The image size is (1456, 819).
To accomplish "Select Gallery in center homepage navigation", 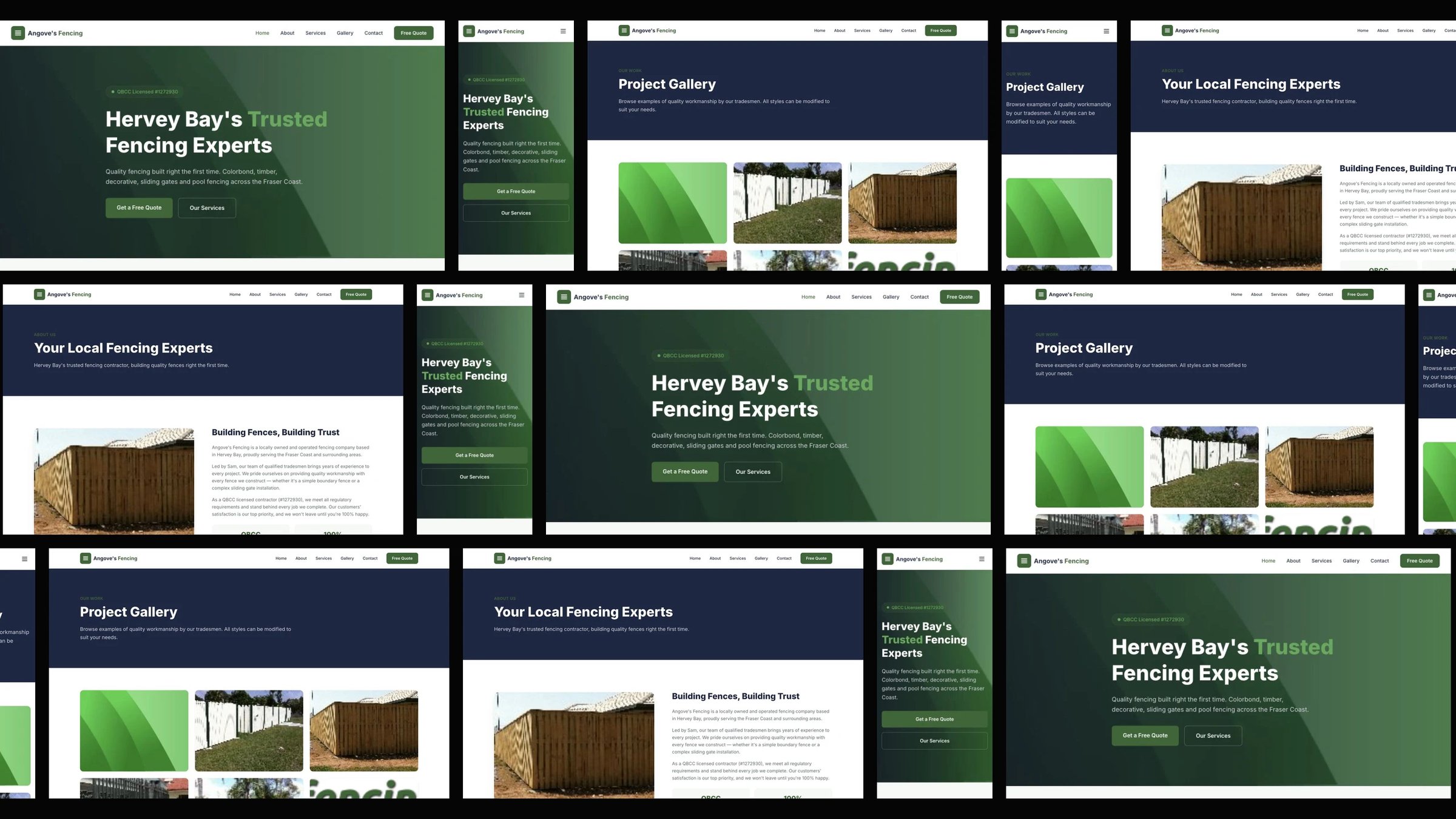I will pyautogui.click(x=891, y=297).
